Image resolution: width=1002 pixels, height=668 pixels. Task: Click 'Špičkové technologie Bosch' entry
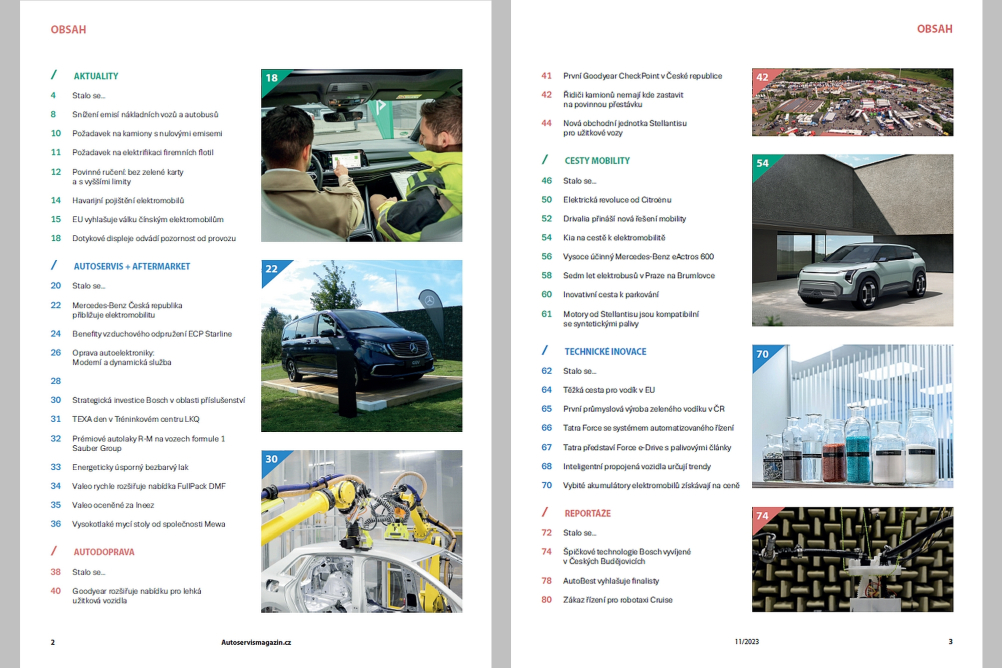(x=627, y=557)
